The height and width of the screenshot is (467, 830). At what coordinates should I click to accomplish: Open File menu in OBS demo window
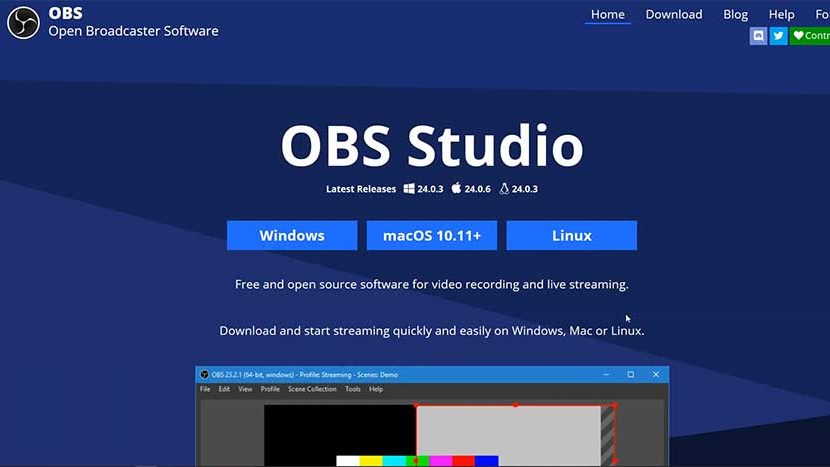click(x=205, y=389)
